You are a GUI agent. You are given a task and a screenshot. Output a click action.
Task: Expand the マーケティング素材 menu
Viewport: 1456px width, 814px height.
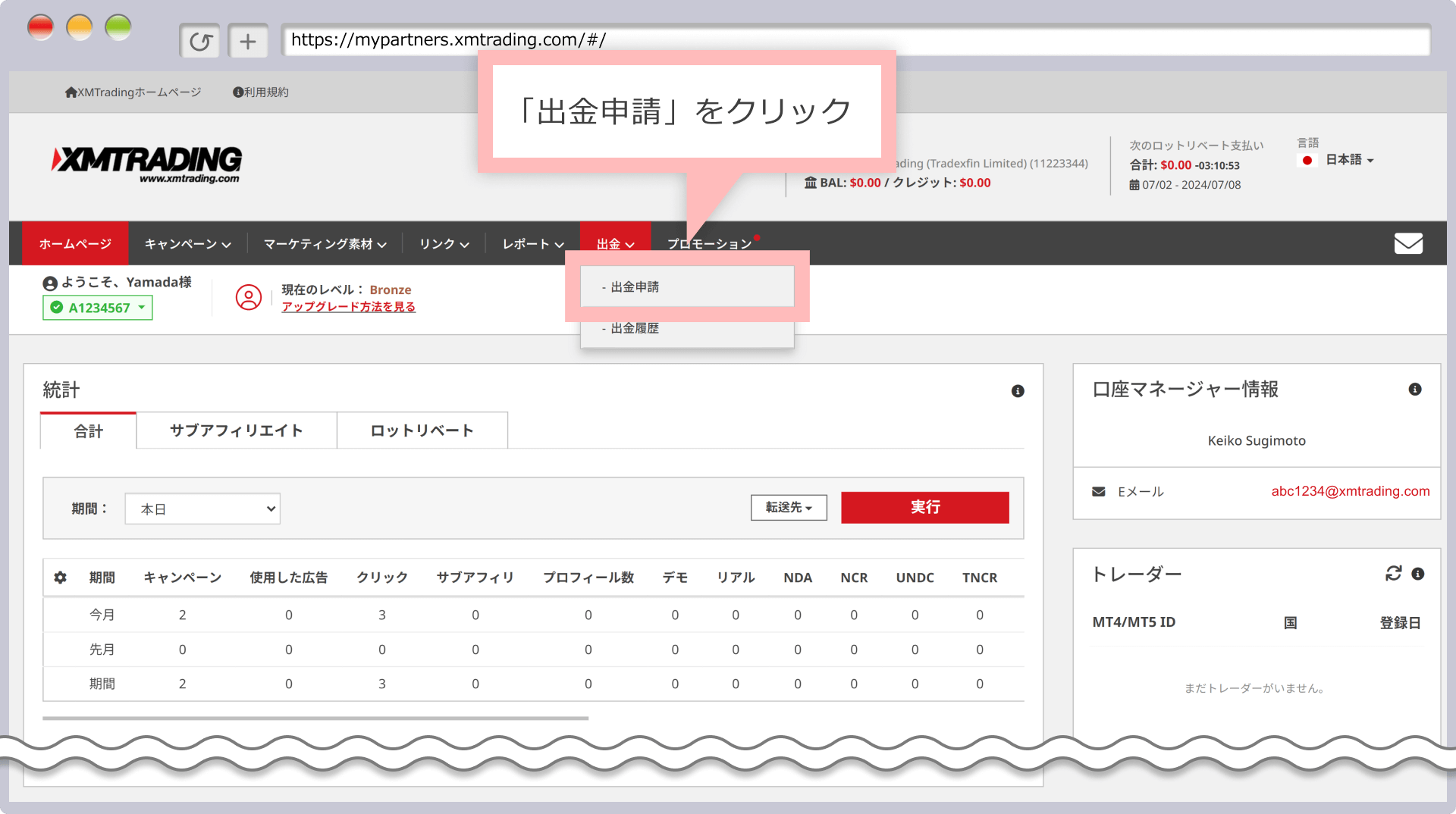tap(325, 243)
